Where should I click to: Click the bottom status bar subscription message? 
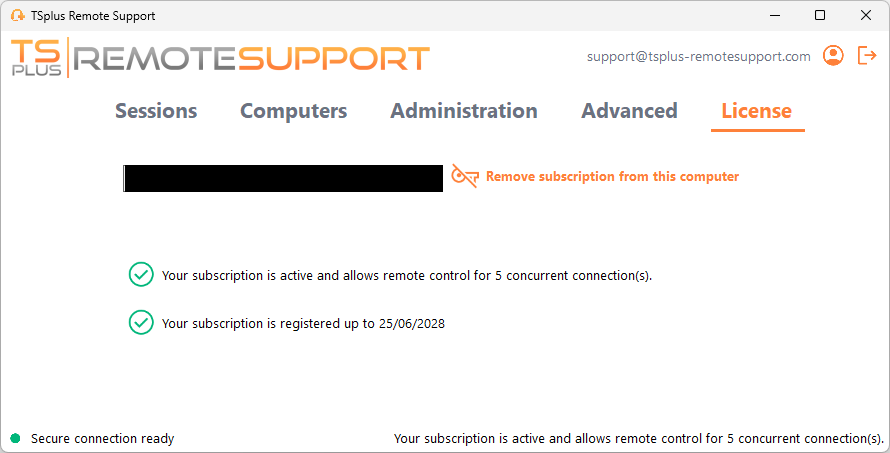pyautogui.click(x=638, y=438)
